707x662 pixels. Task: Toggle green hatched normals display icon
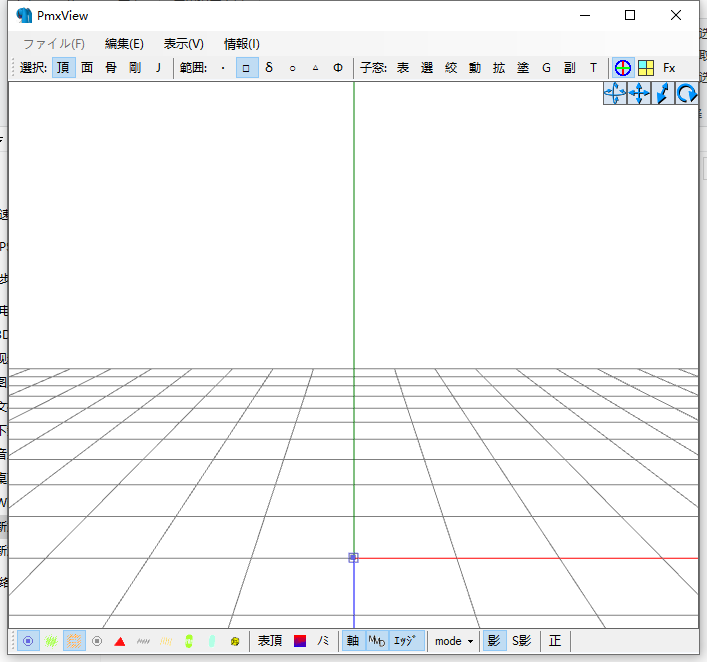point(51,641)
